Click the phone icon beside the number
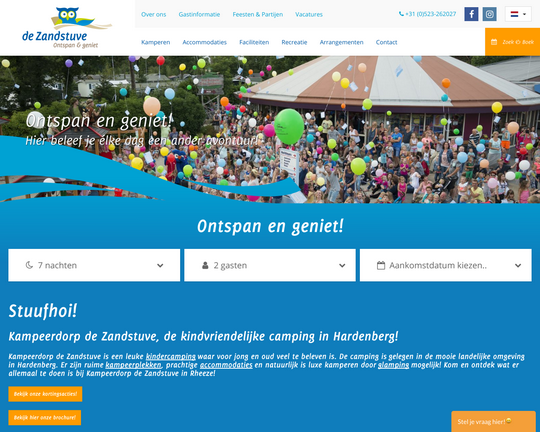 click(x=401, y=14)
